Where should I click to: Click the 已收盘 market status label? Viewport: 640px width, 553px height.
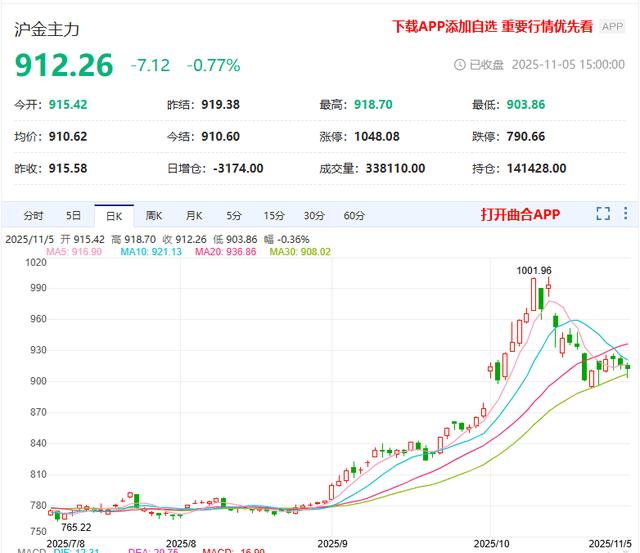[486, 65]
